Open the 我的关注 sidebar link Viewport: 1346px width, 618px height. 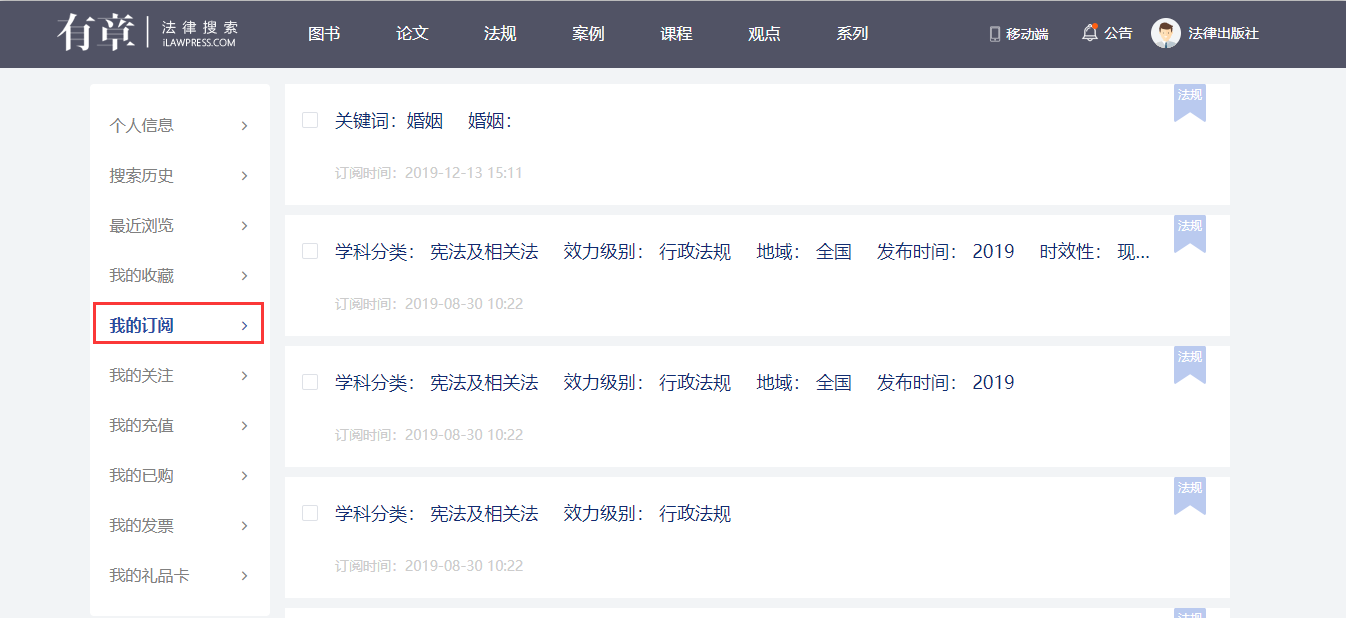tap(141, 376)
